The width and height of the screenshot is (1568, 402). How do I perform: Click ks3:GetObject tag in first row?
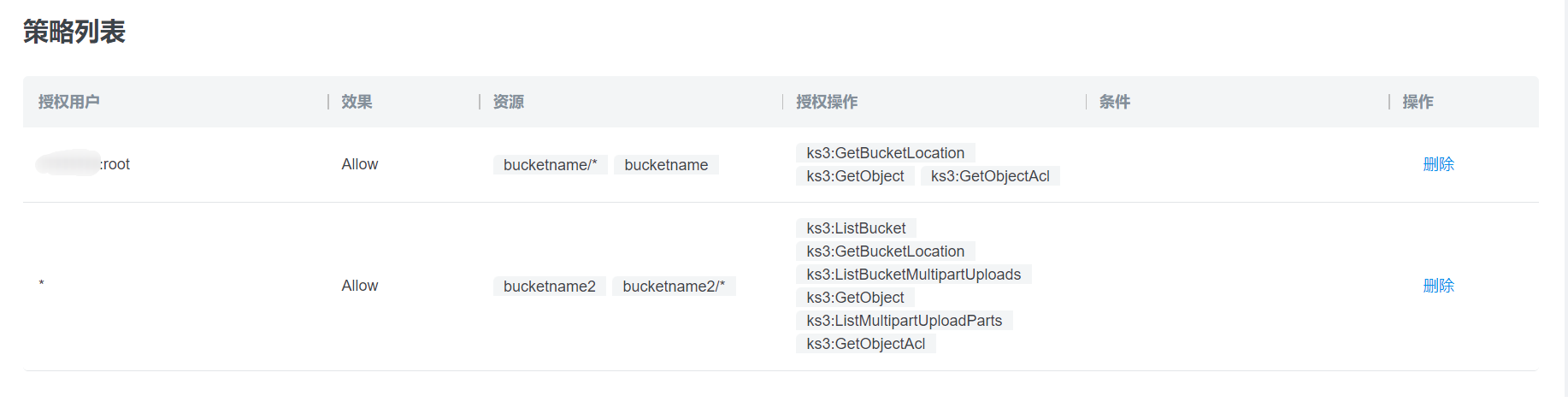(855, 176)
